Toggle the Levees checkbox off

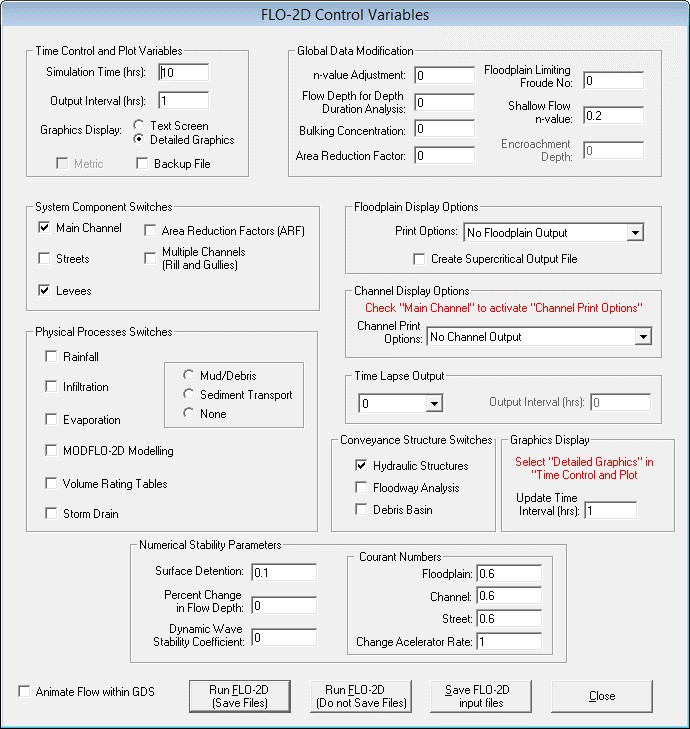pyautogui.click(x=44, y=291)
